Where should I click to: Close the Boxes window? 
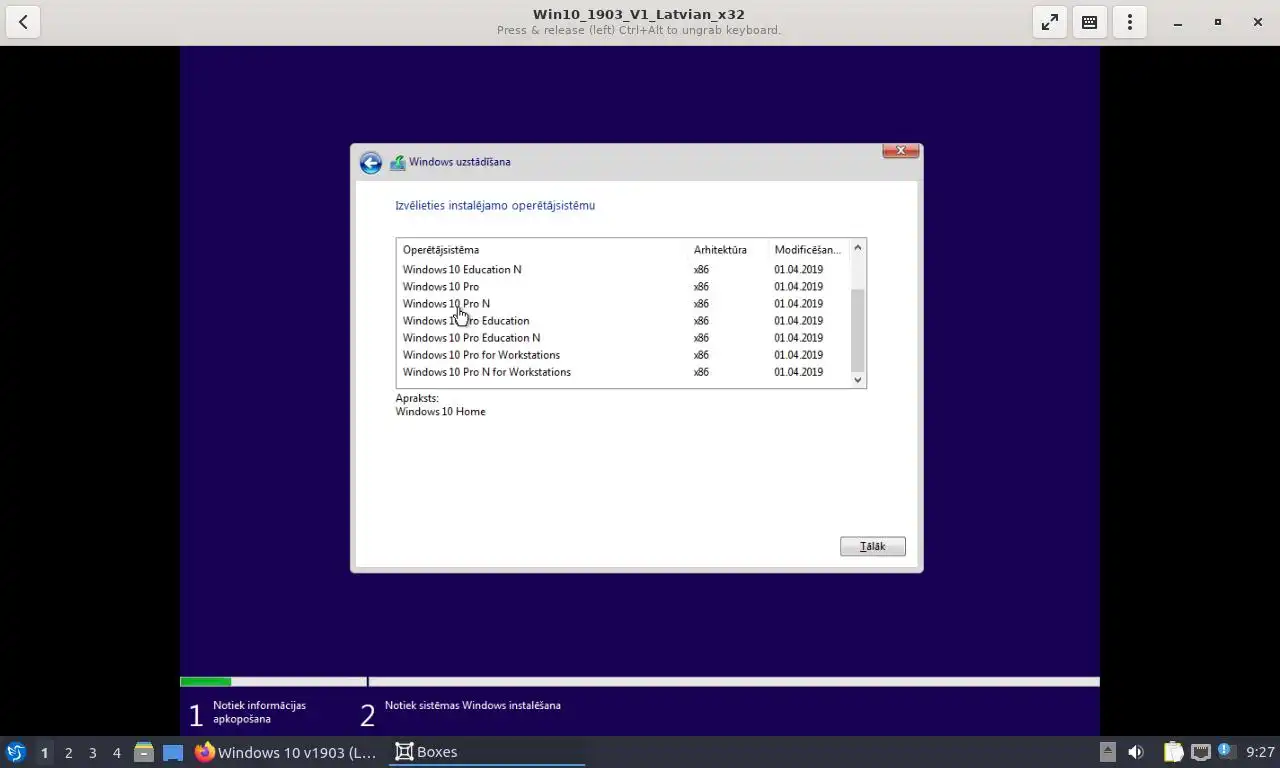(x=1258, y=22)
